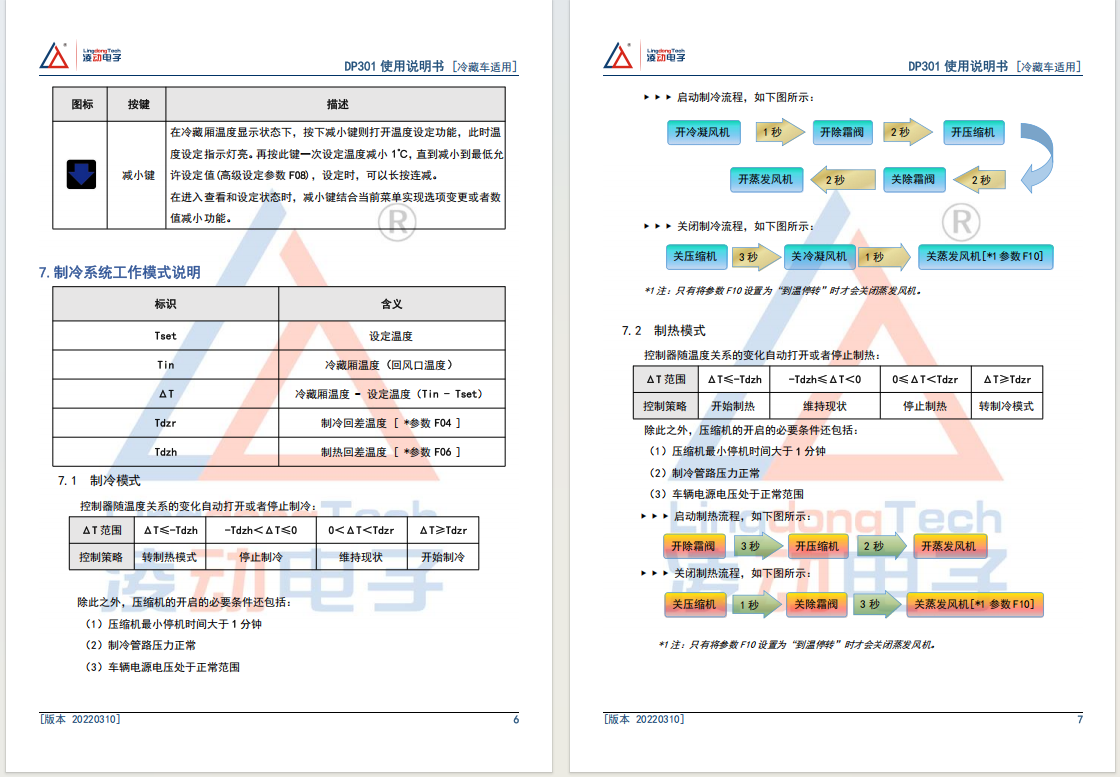
Task: Select the '转制冷模式' strategy cell
Action: 1006,406
